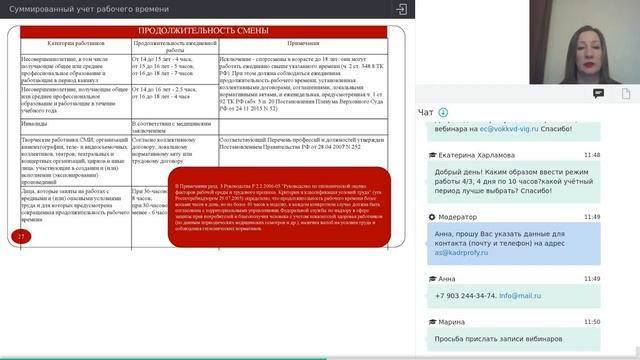Select Екатерина Харламова sender name

tap(476, 155)
